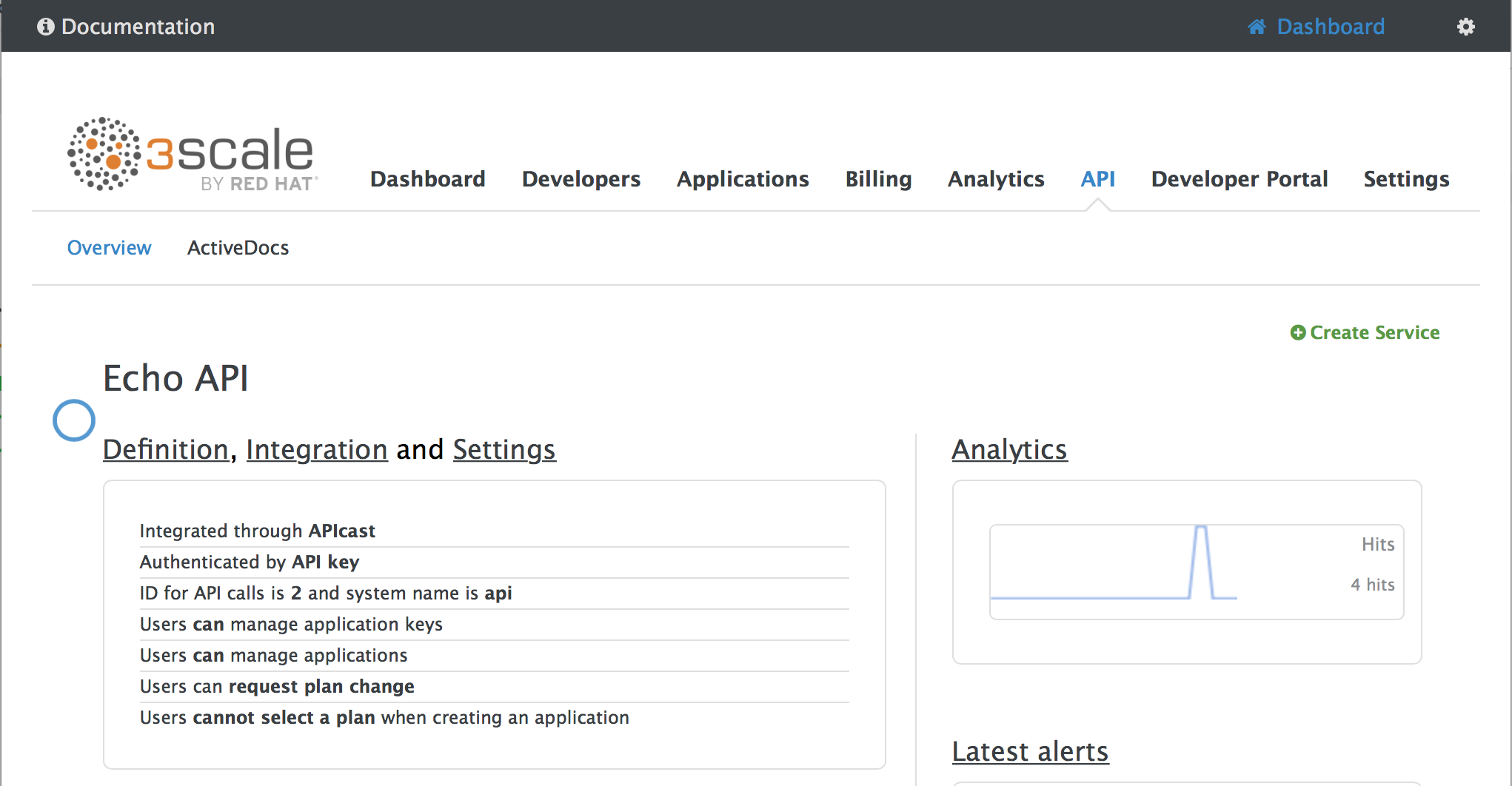Select Analytics in main navigation

(x=996, y=179)
